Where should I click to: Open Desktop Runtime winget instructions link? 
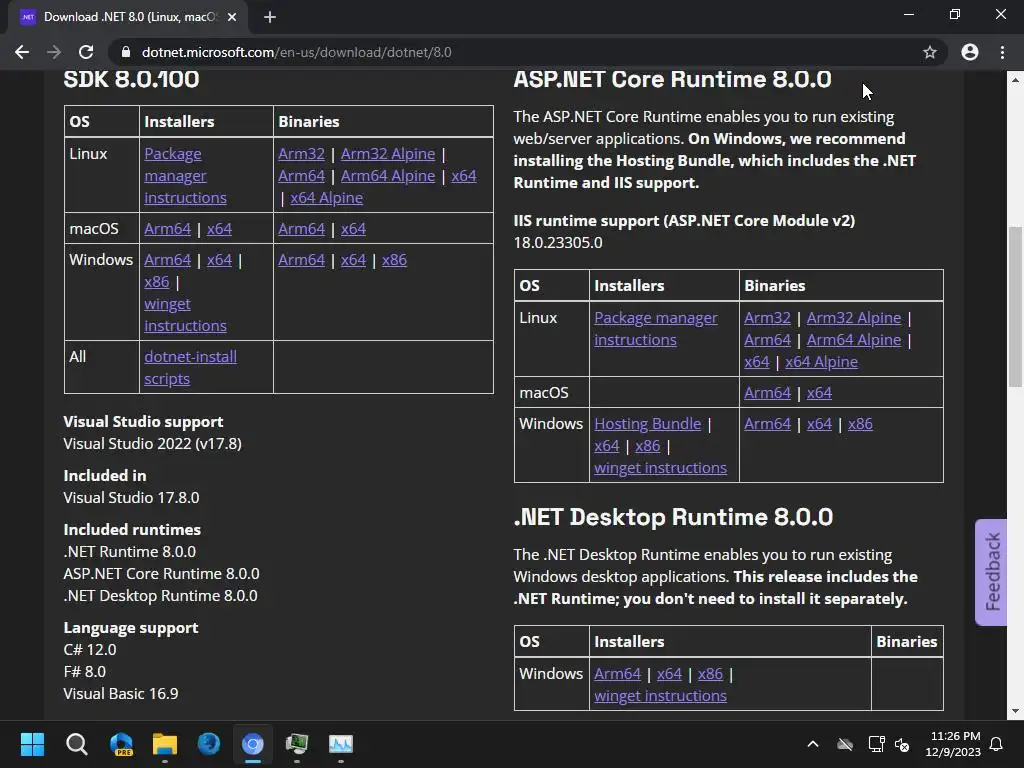pyautogui.click(x=660, y=696)
